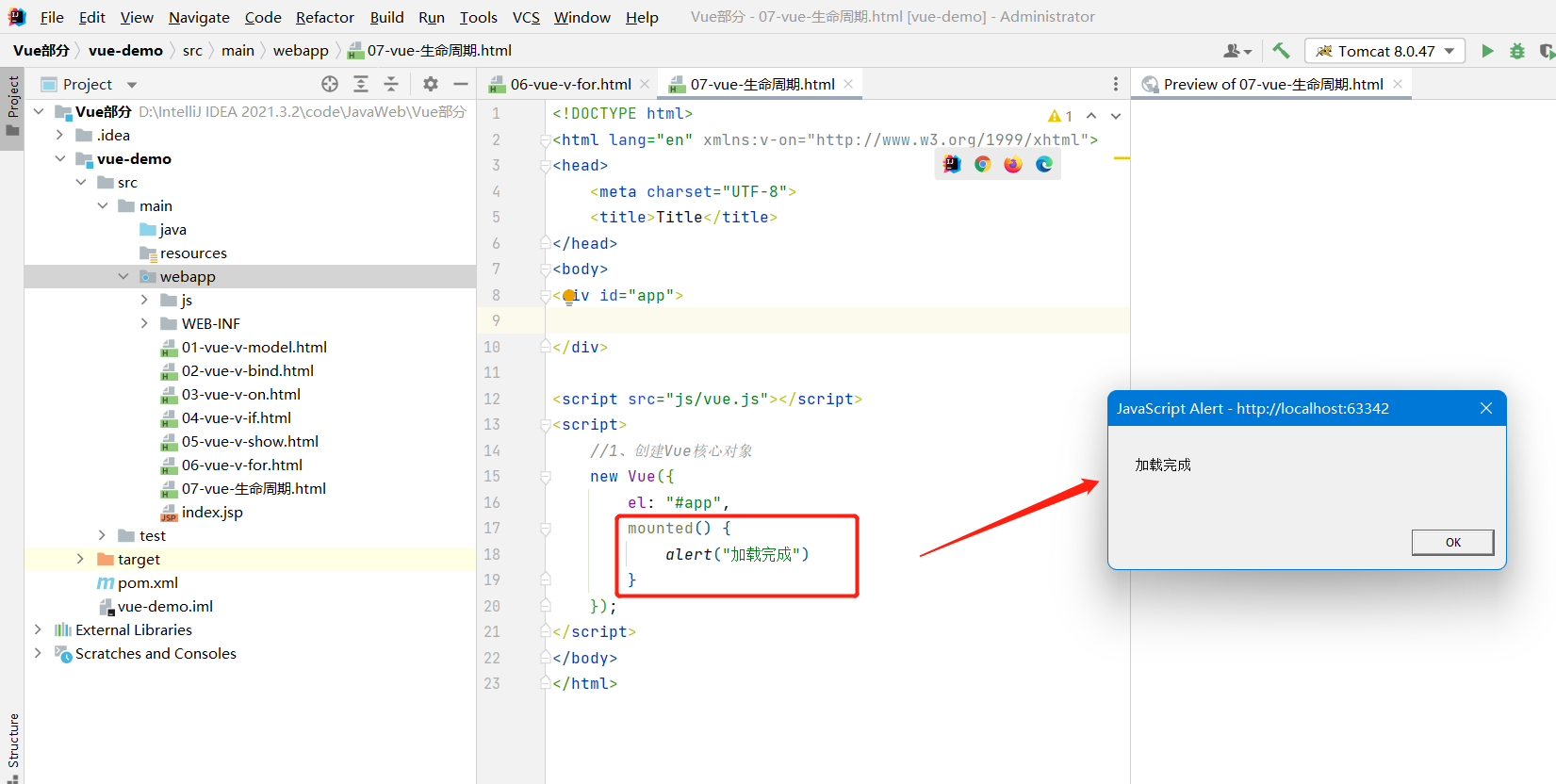Image resolution: width=1556 pixels, height=784 pixels.
Task: Open editor tabs more options (three dots)
Action: coord(1116,84)
